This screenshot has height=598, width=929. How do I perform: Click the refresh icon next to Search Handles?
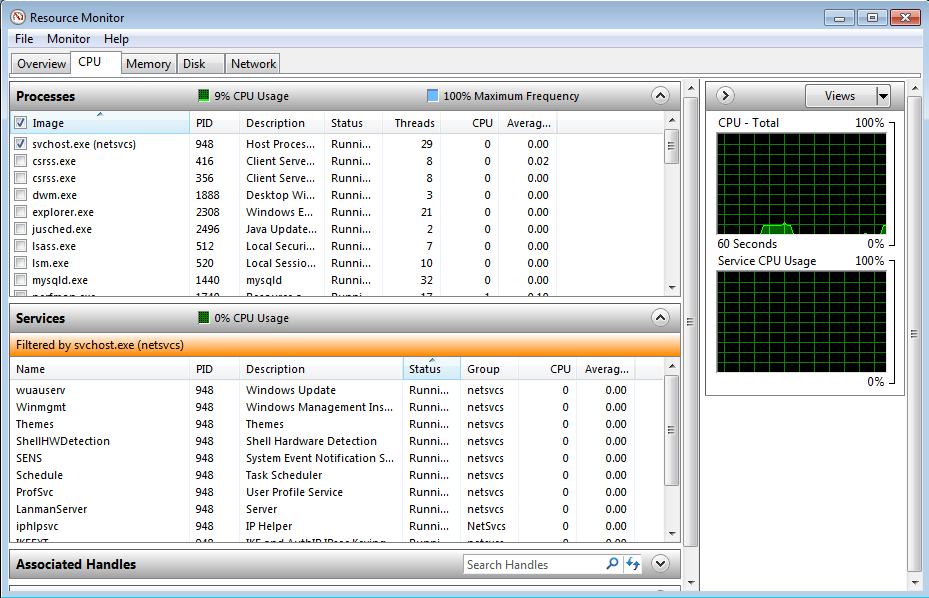[x=632, y=565]
